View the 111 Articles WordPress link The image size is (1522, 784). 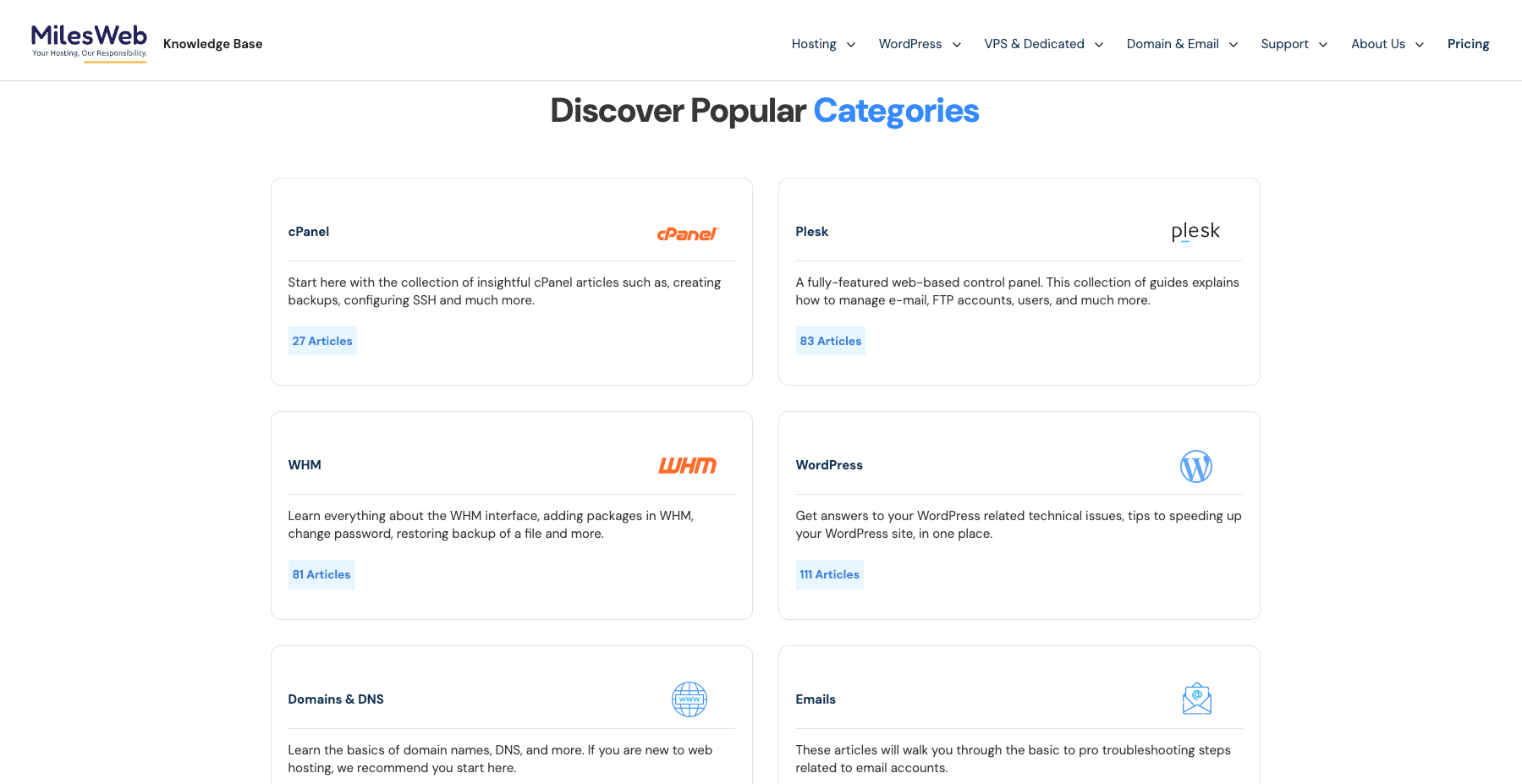tap(829, 574)
